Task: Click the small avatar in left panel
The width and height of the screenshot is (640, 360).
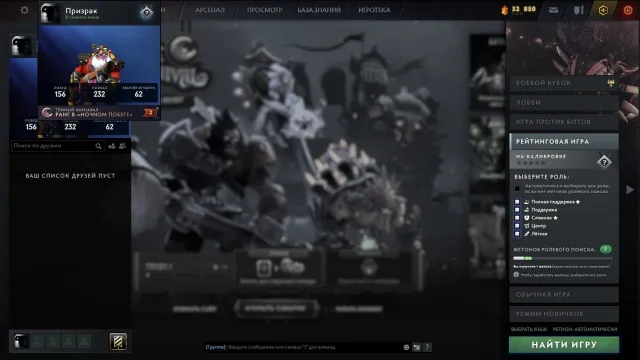Action: click(22, 45)
